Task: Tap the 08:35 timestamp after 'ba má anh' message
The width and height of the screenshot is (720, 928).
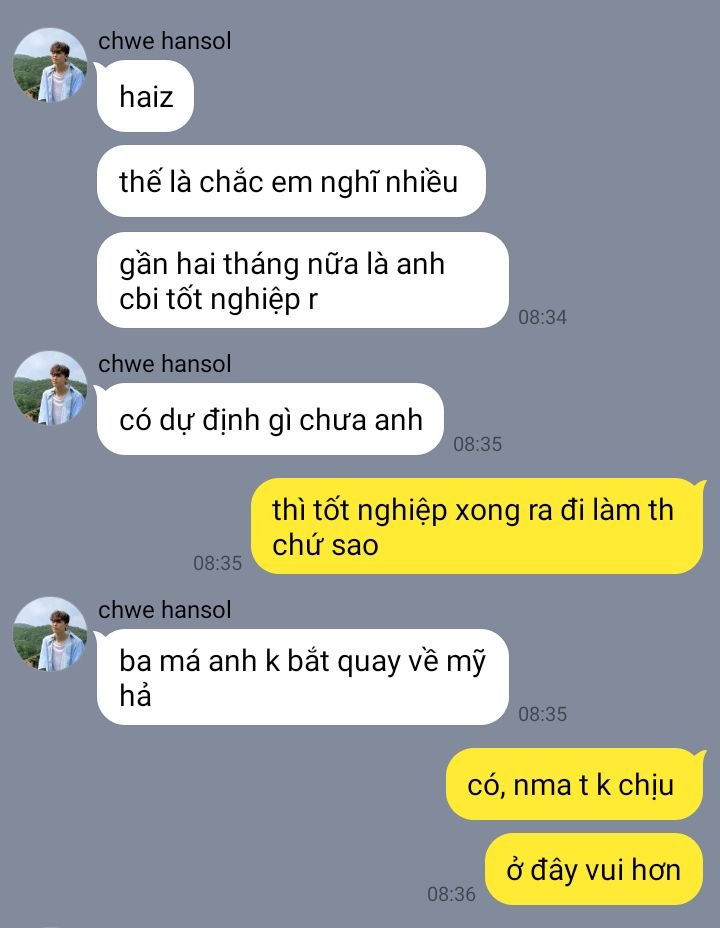Action: (543, 714)
